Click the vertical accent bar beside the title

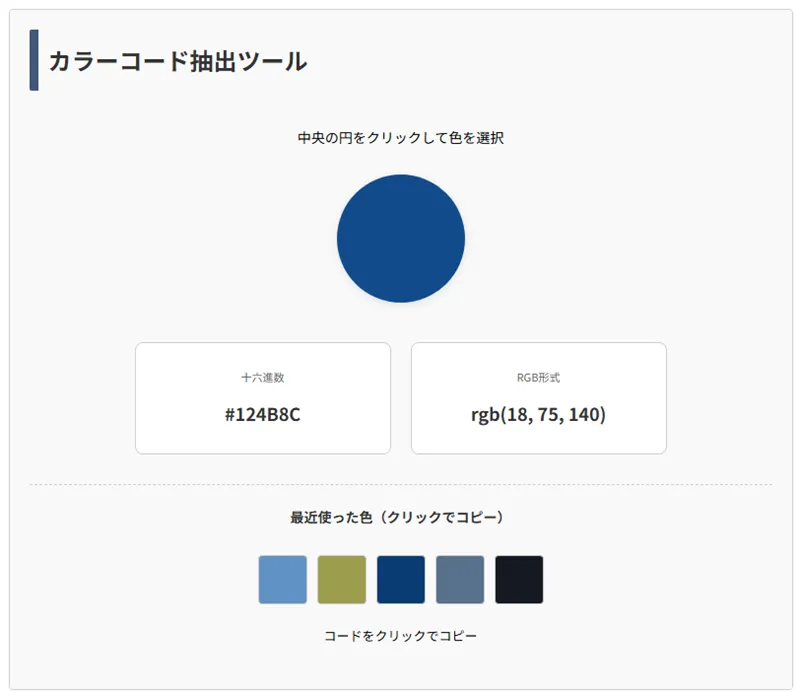(x=34, y=60)
